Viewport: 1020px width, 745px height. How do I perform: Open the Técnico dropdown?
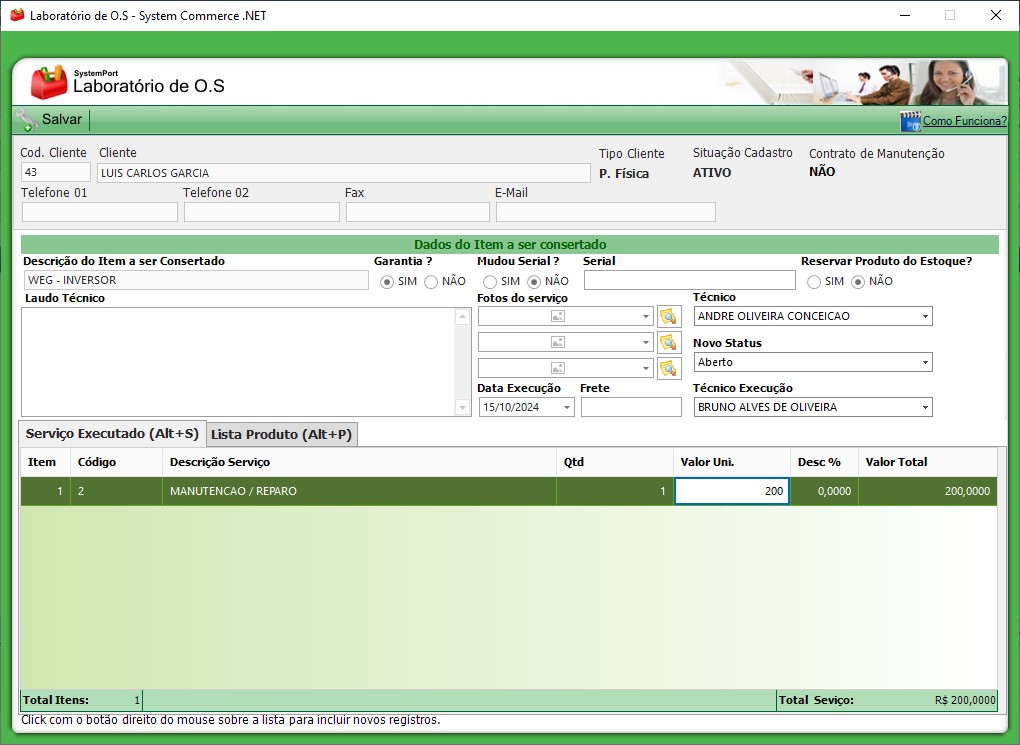924,316
